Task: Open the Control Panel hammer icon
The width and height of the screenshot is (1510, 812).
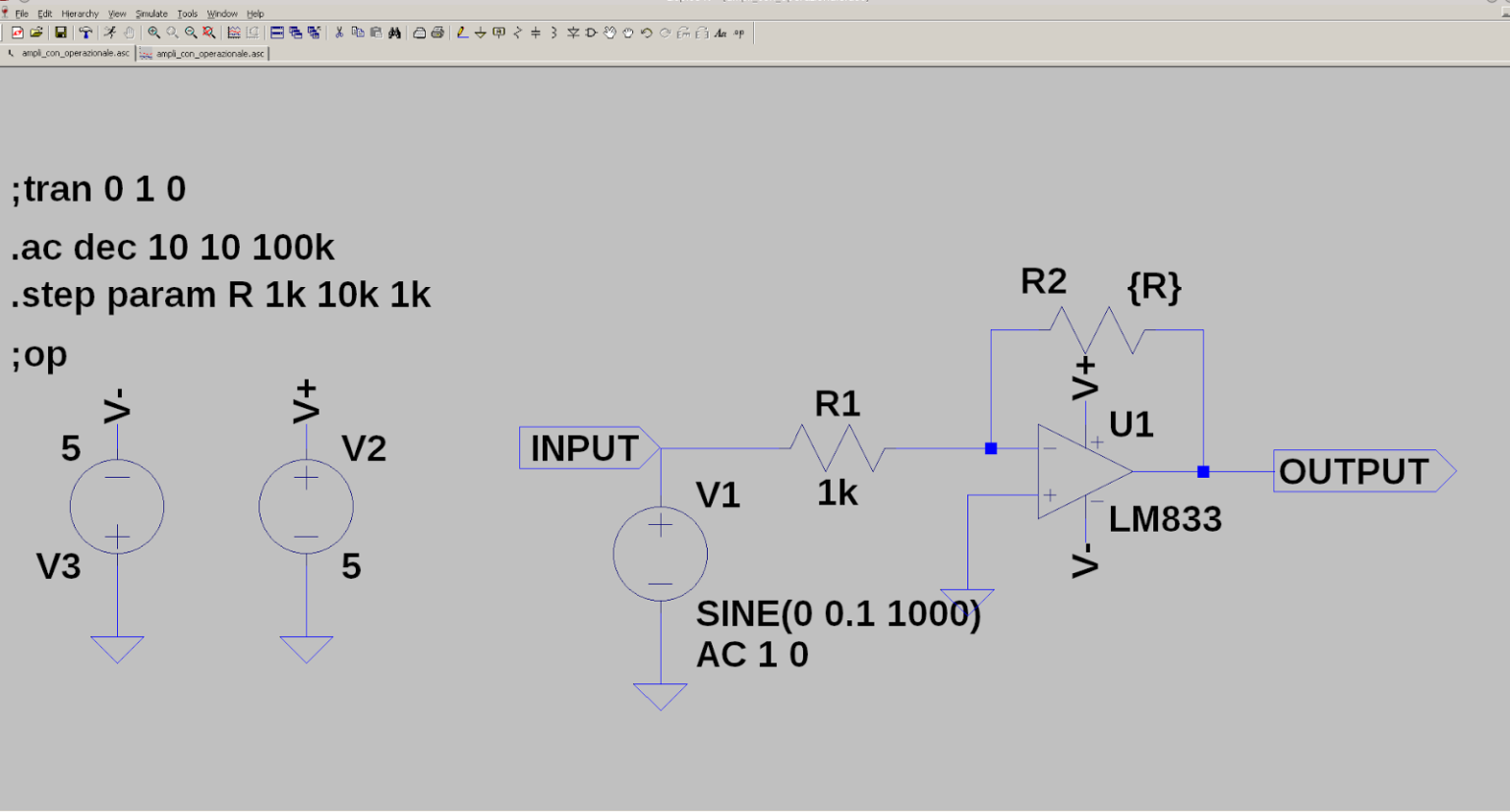Action: (x=86, y=32)
